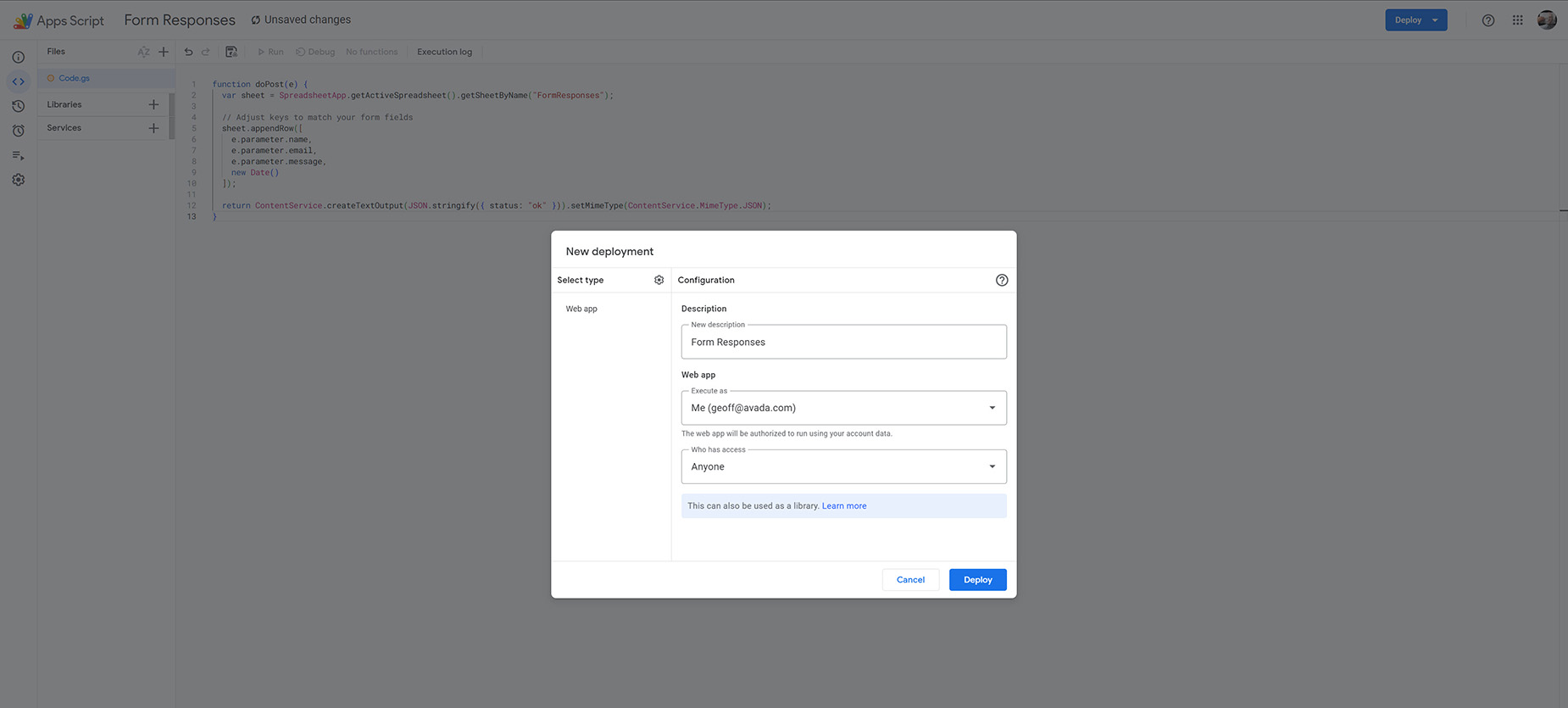The image size is (1568, 708).
Task: Select Web app deployment type
Action: click(x=581, y=309)
